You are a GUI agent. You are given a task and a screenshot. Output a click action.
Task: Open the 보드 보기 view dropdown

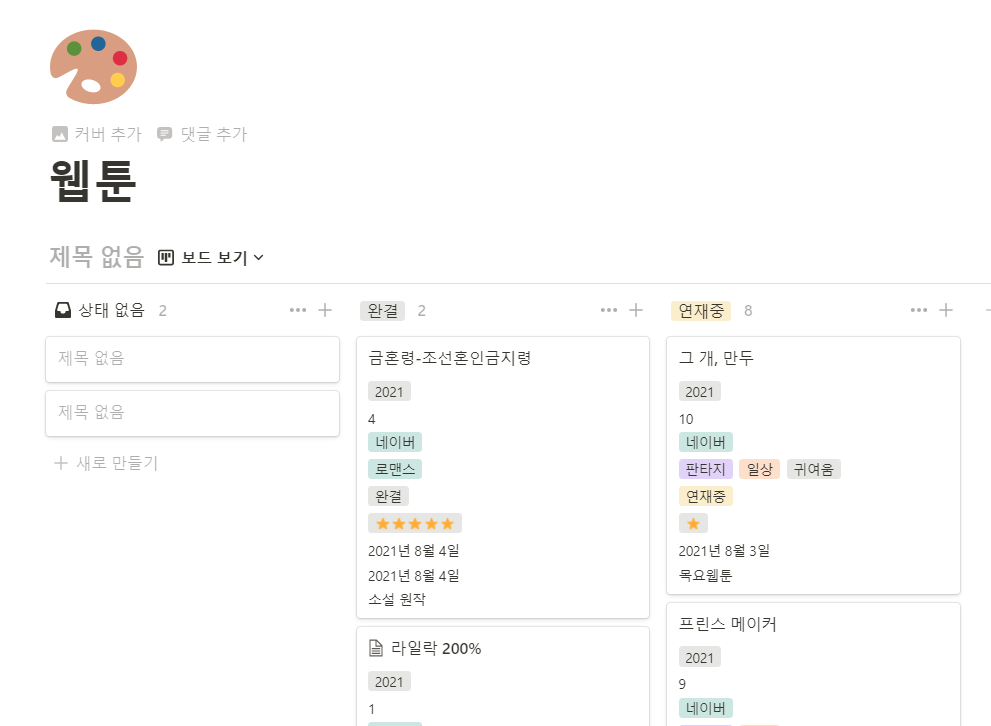[x=210, y=258]
